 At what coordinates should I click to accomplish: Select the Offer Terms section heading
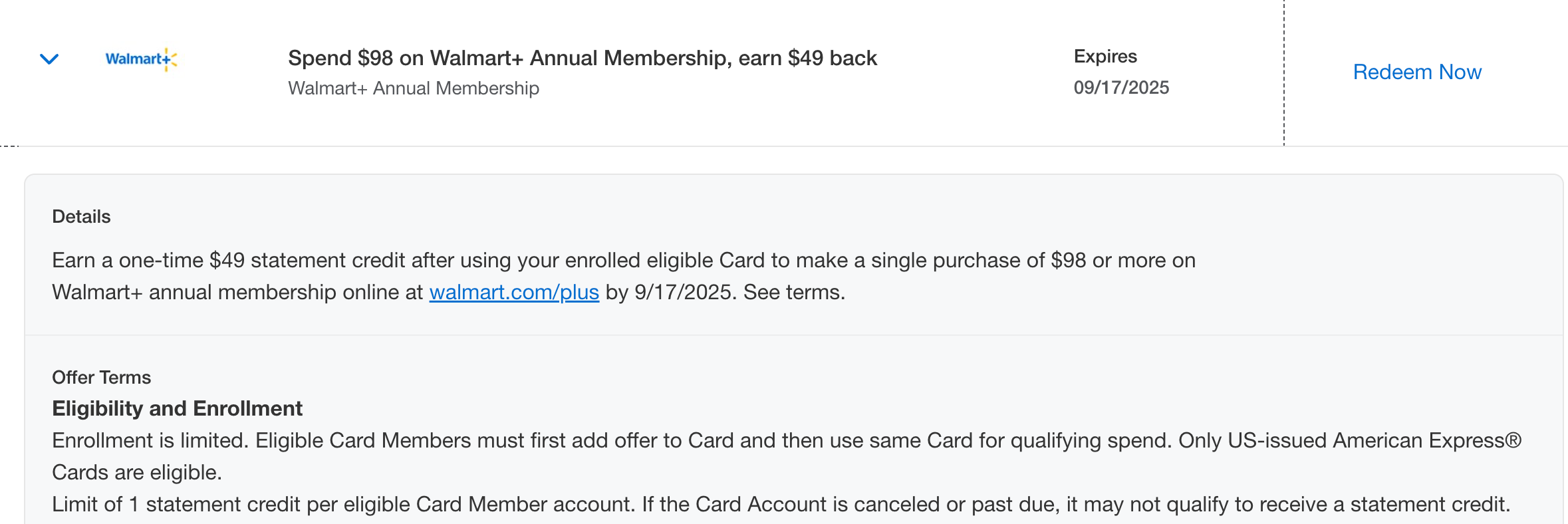[101, 377]
